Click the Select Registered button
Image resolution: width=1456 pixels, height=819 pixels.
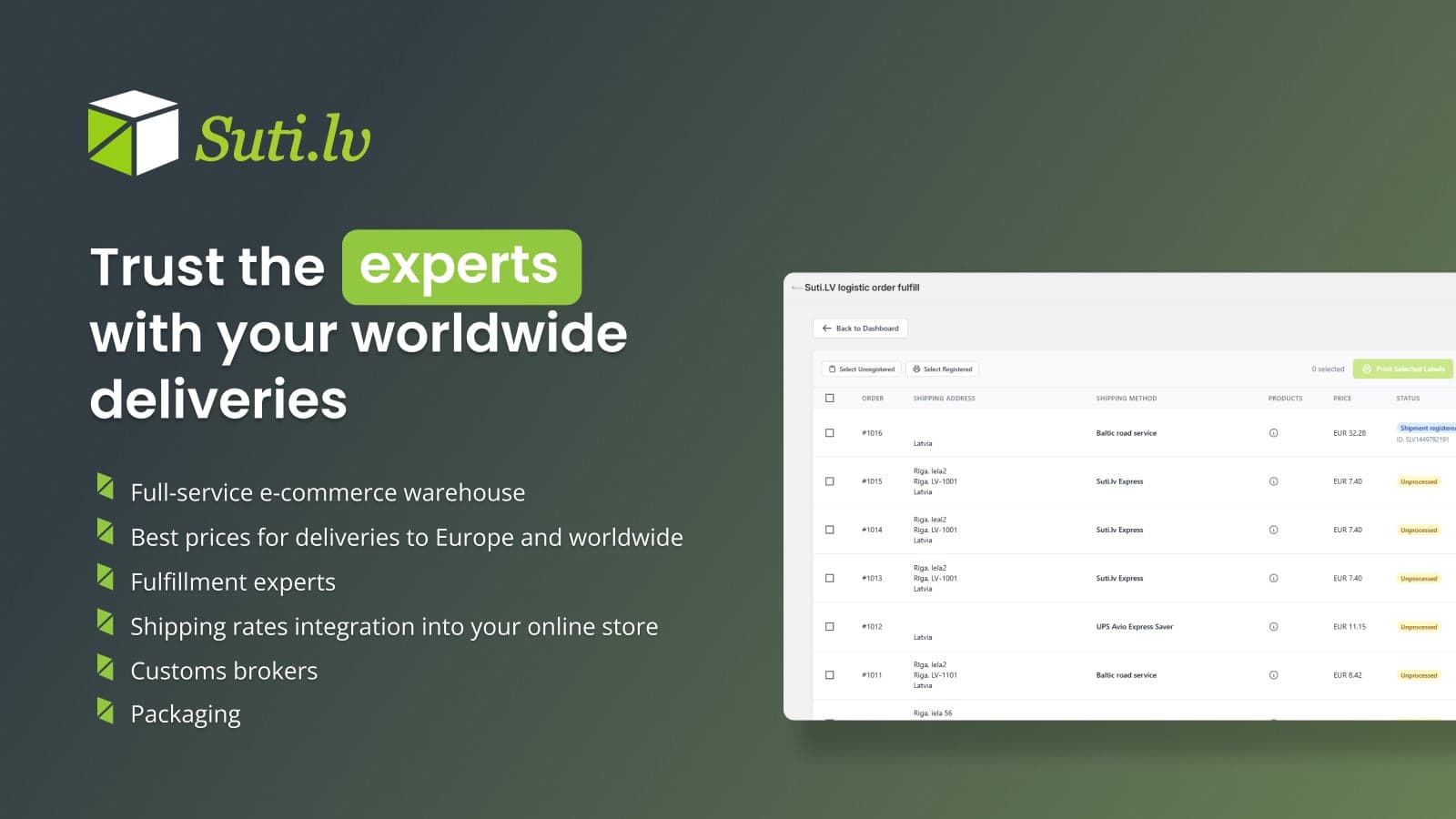[x=942, y=369]
